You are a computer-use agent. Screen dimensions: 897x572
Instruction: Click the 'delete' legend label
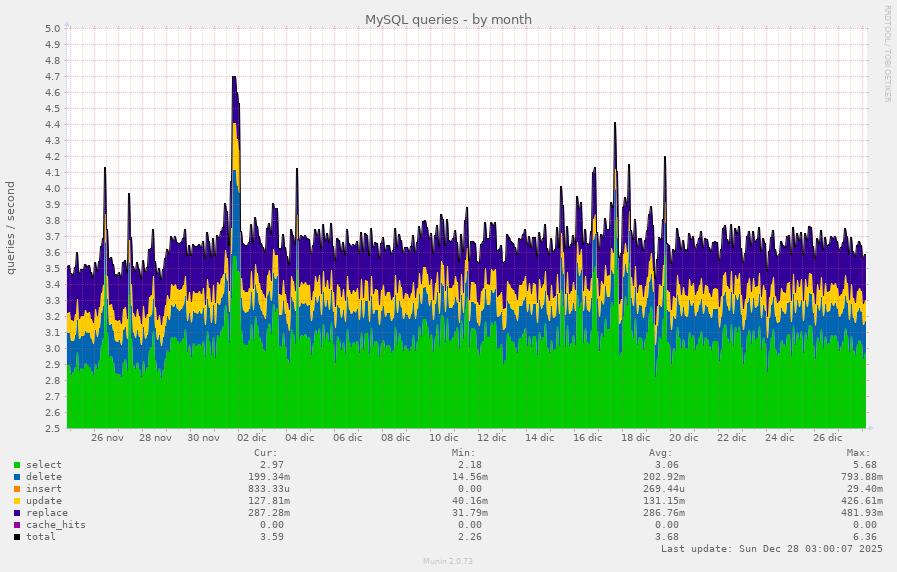(x=43, y=477)
